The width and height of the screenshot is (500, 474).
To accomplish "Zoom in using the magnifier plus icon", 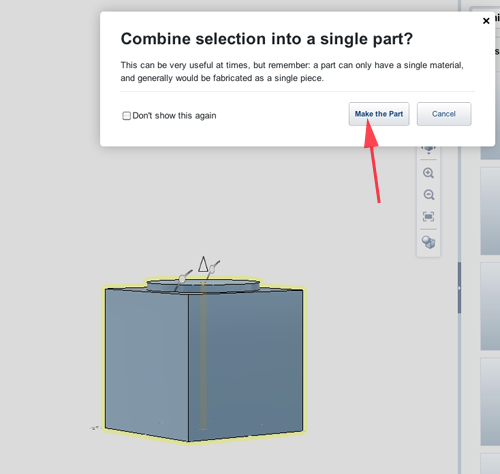I will [x=428, y=173].
